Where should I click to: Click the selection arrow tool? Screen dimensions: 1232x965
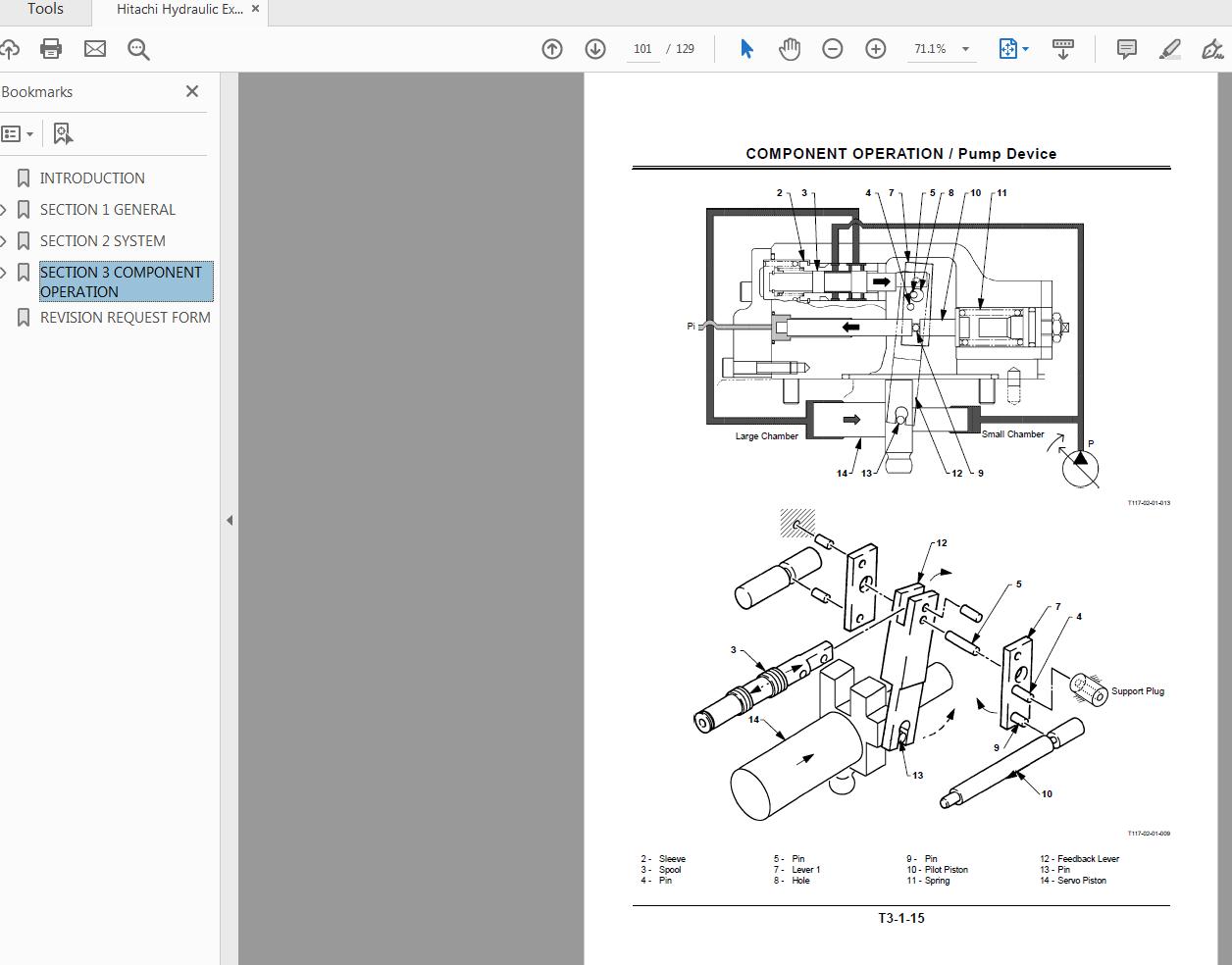tap(746, 48)
